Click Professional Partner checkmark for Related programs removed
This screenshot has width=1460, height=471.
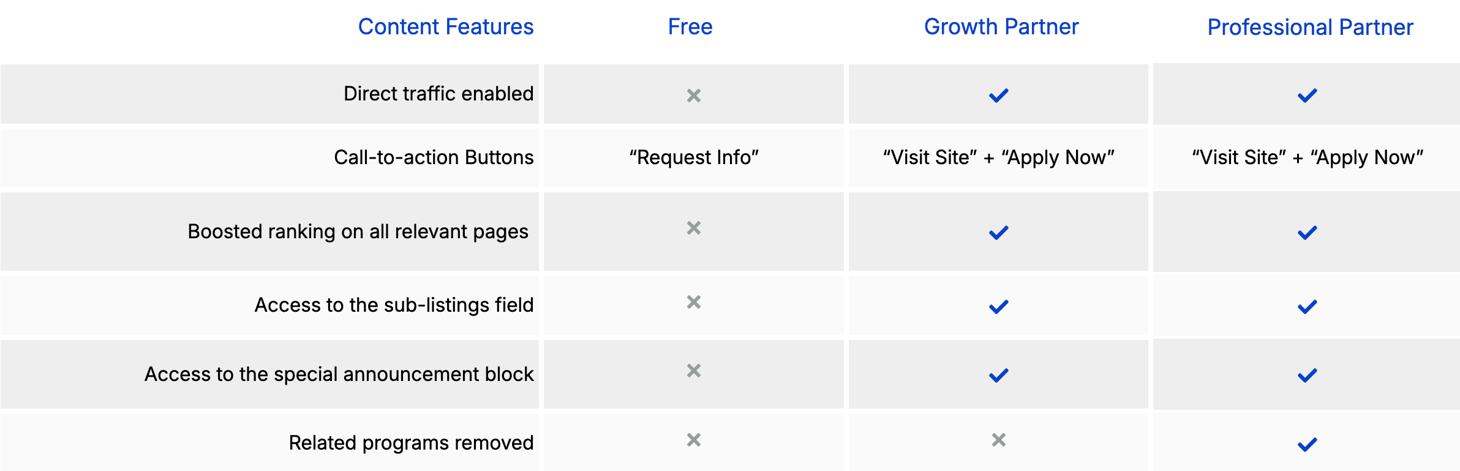(x=1307, y=444)
